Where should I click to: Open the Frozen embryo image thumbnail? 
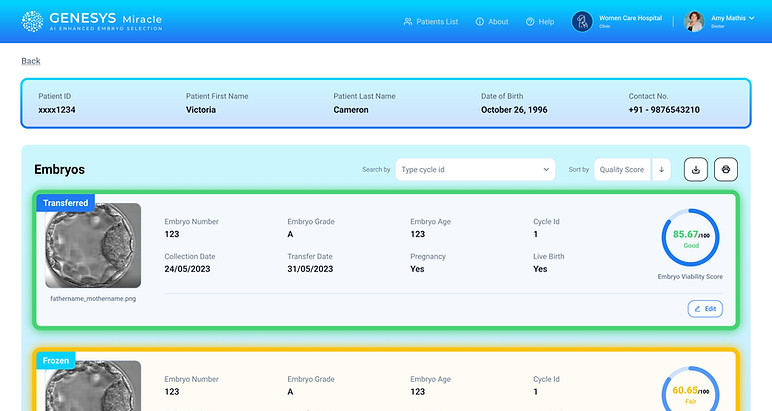click(x=93, y=386)
